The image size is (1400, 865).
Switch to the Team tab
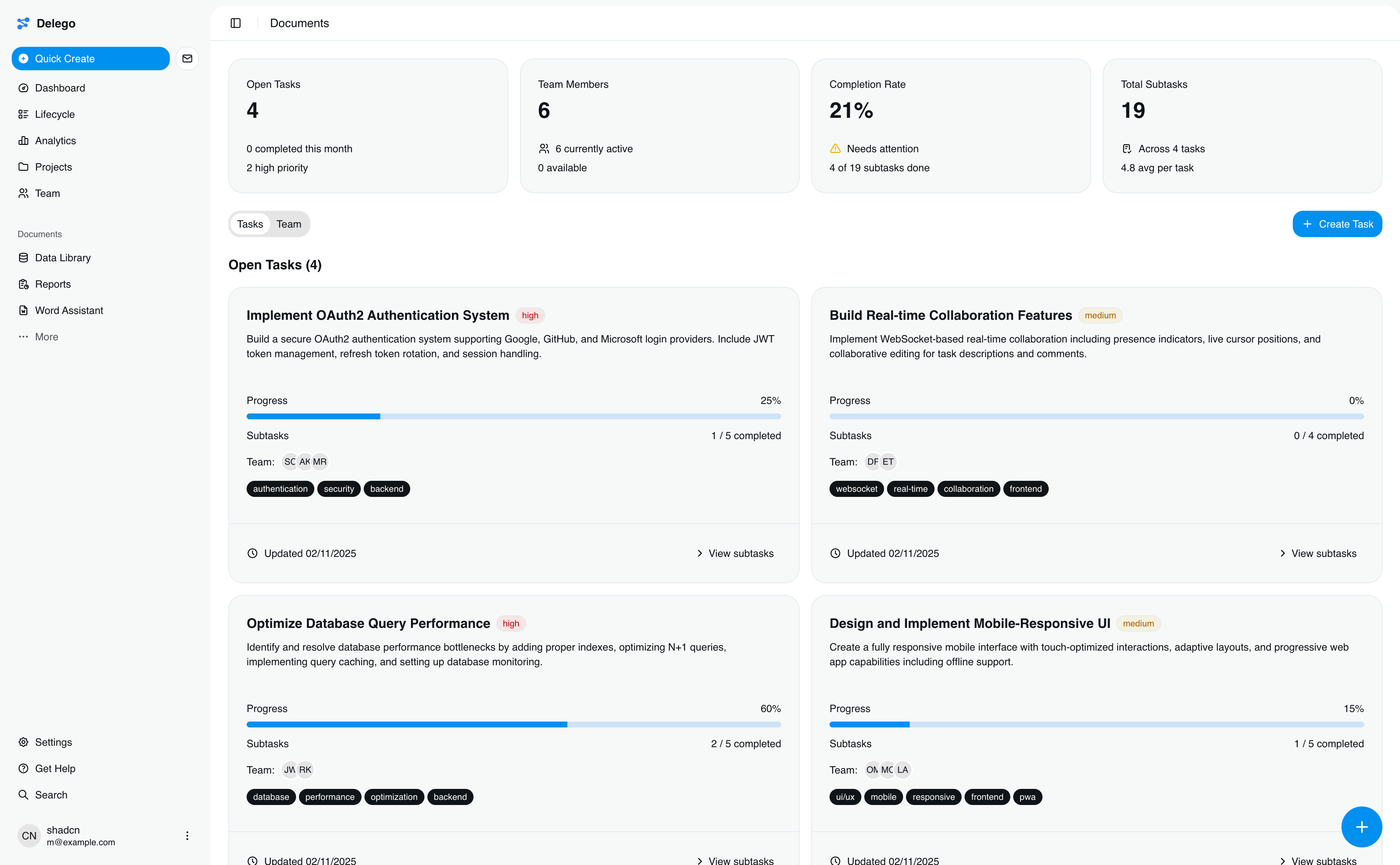pyautogui.click(x=288, y=224)
